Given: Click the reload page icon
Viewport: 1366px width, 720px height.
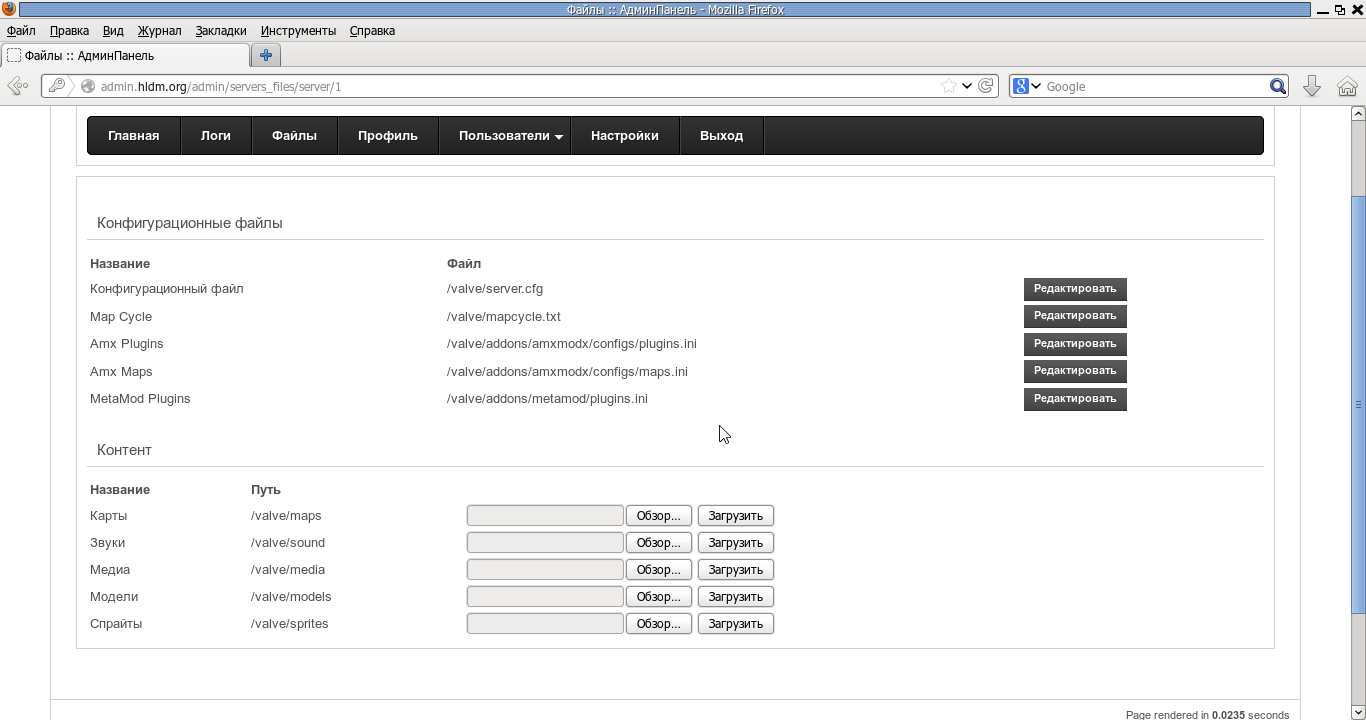Looking at the screenshot, I should tap(986, 86).
